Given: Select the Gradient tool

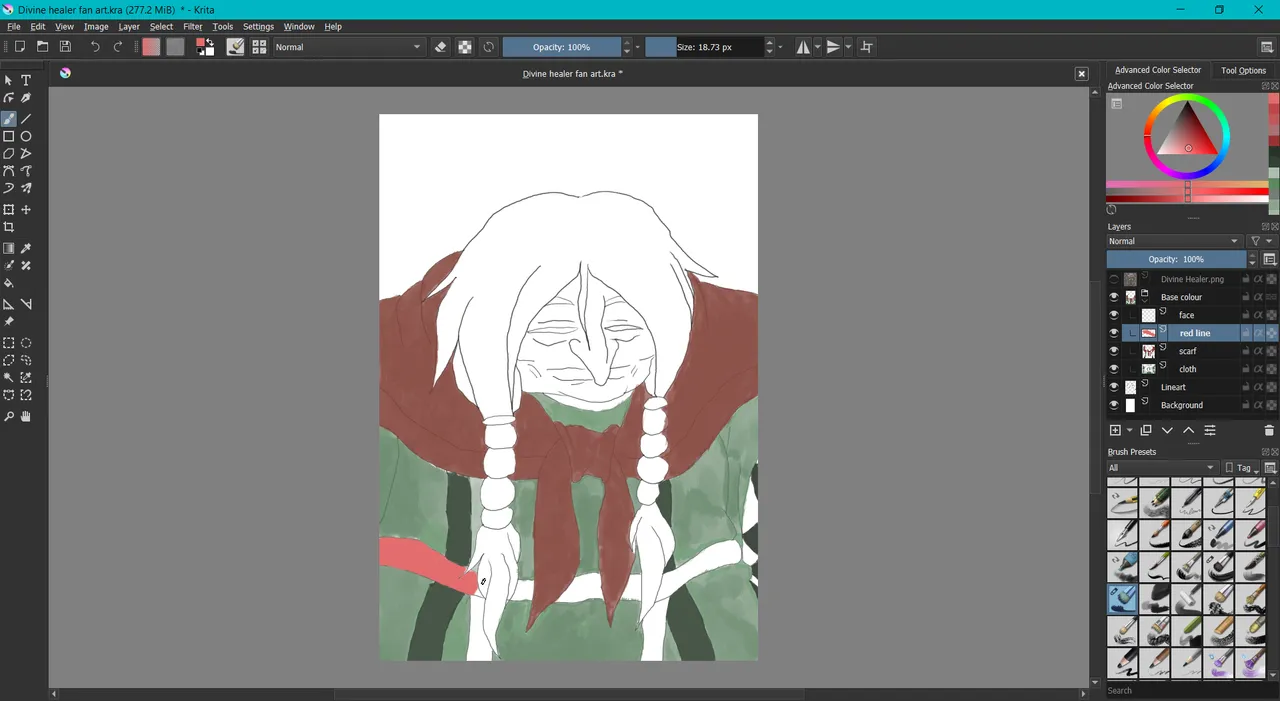Looking at the screenshot, I should (9, 248).
